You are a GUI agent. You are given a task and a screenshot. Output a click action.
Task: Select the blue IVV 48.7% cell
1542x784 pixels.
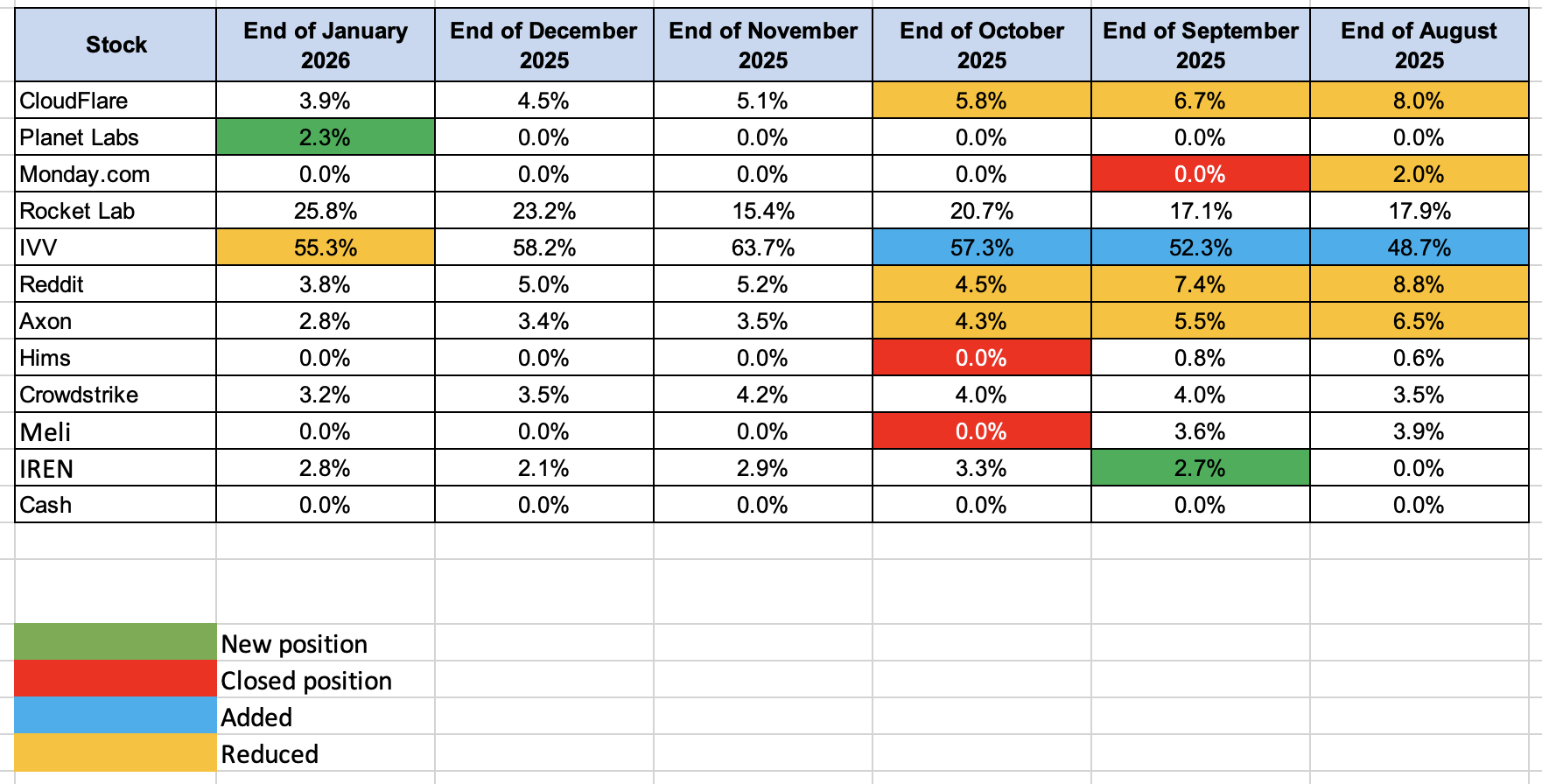pyautogui.click(x=1419, y=248)
